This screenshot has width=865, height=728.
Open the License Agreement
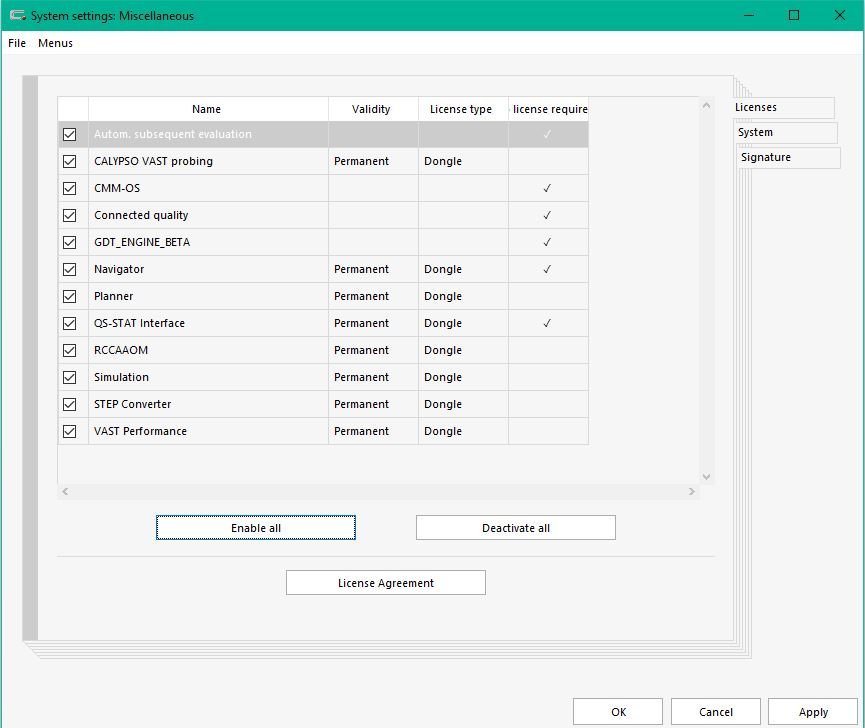coord(385,582)
